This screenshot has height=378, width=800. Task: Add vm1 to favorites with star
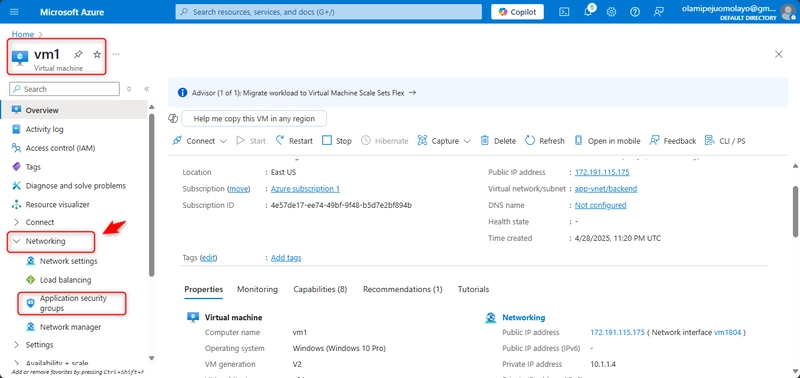pyautogui.click(x=97, y=54)
